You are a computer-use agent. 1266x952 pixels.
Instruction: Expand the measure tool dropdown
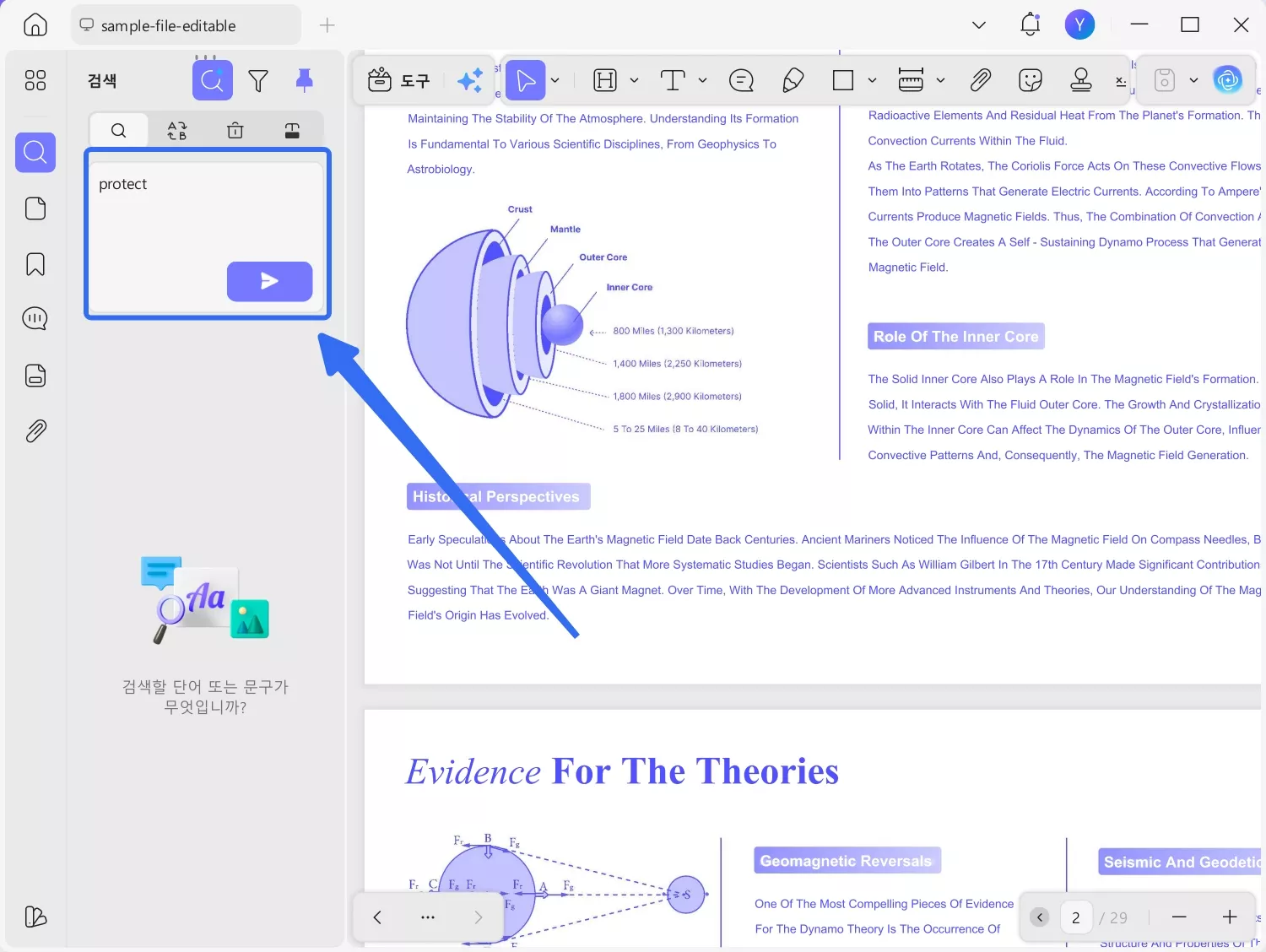[x=941, y=81]
